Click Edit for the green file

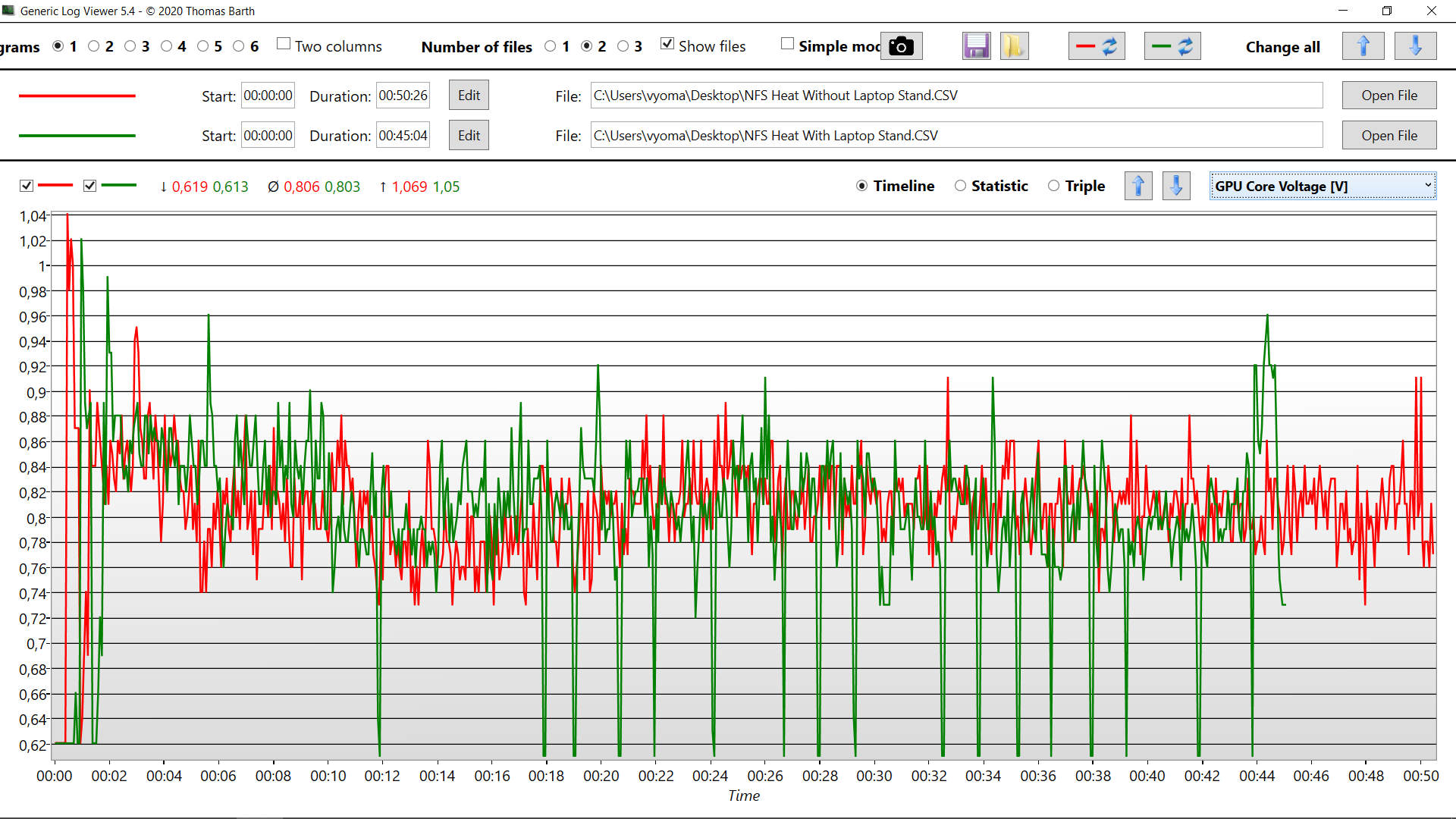(x=469, y=136)
